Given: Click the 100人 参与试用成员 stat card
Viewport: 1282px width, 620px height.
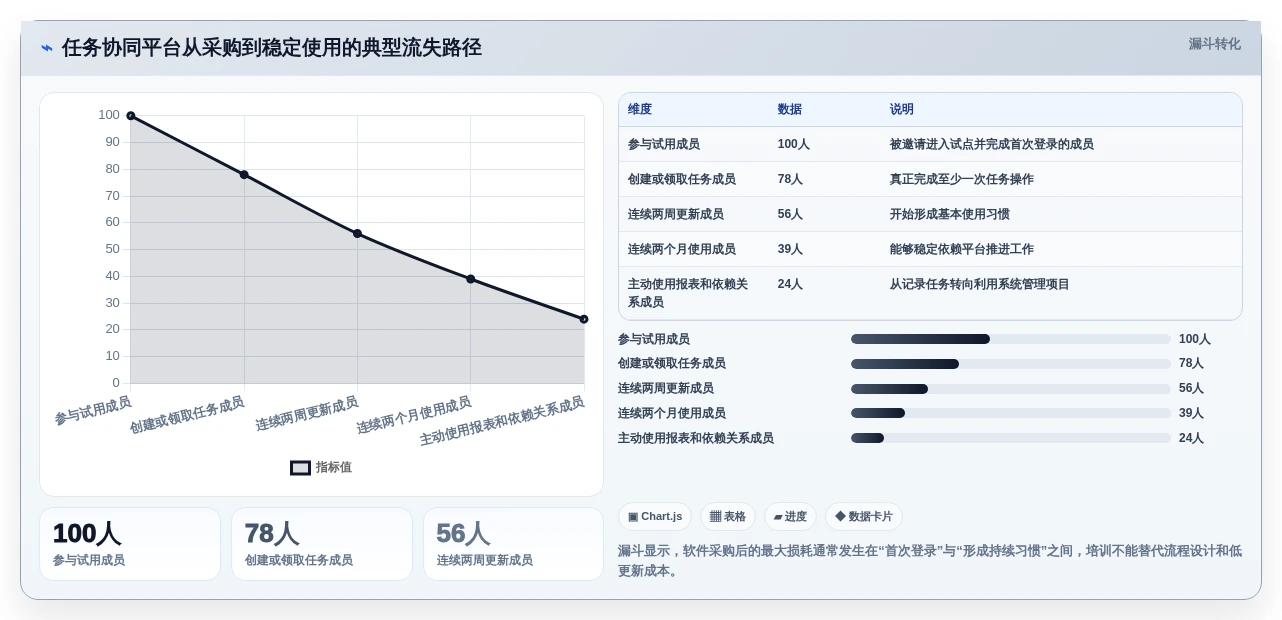Looking at the screenshot, I should (130, 544).
